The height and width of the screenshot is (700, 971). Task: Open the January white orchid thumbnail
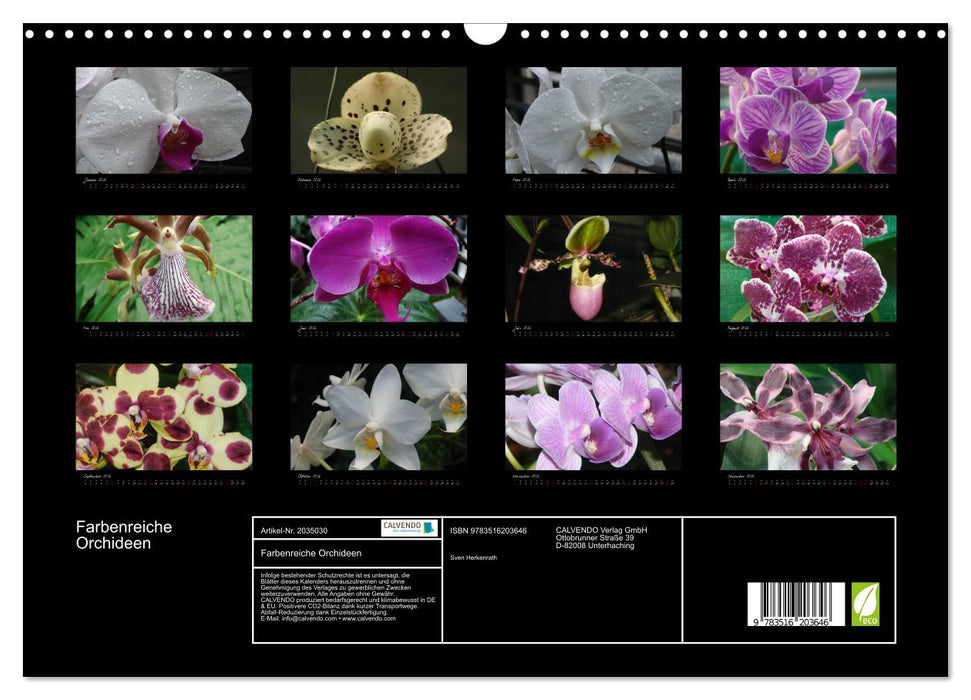[164, 120]
